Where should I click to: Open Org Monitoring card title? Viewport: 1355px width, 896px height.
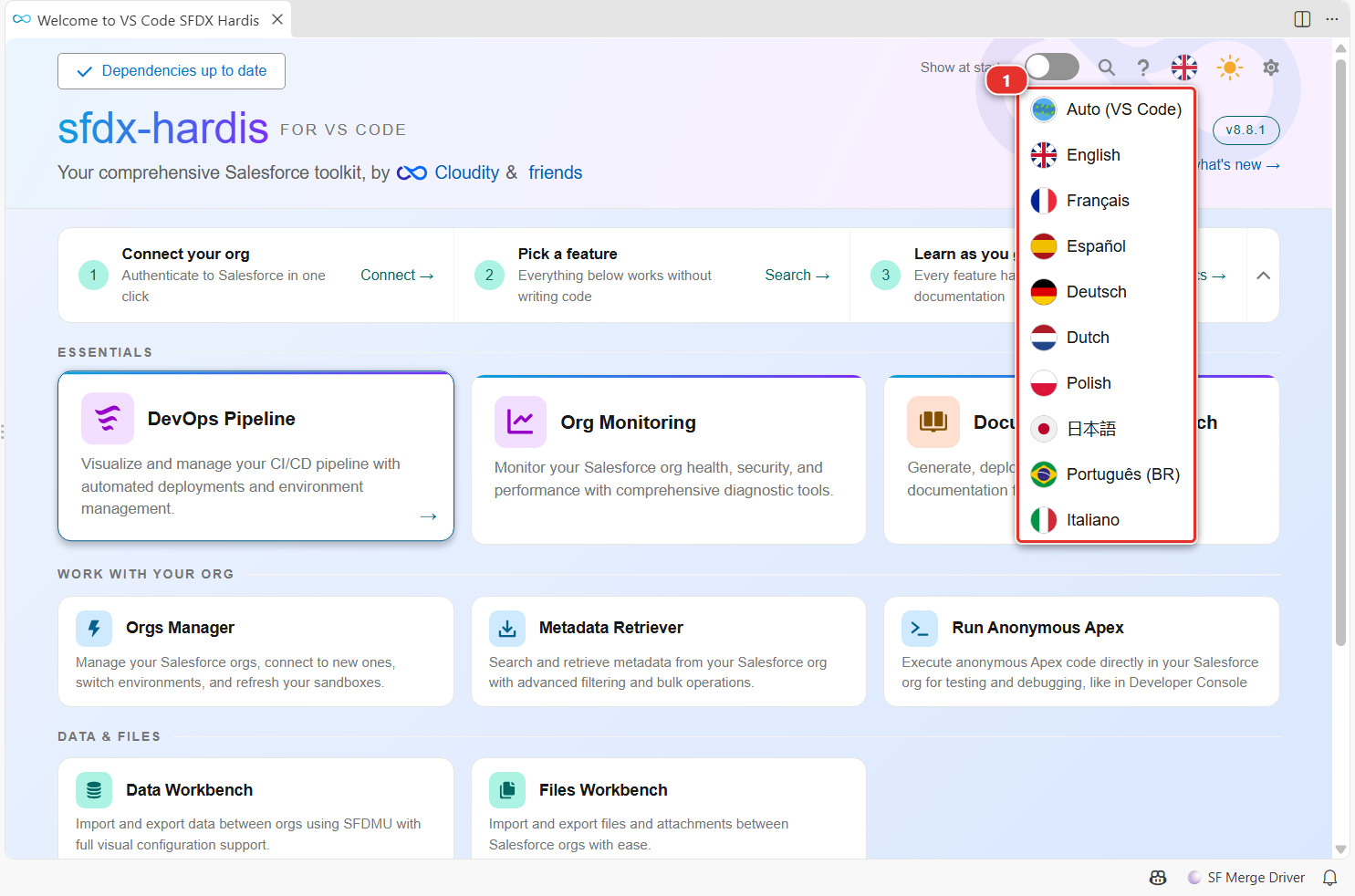tap(628, 422)
